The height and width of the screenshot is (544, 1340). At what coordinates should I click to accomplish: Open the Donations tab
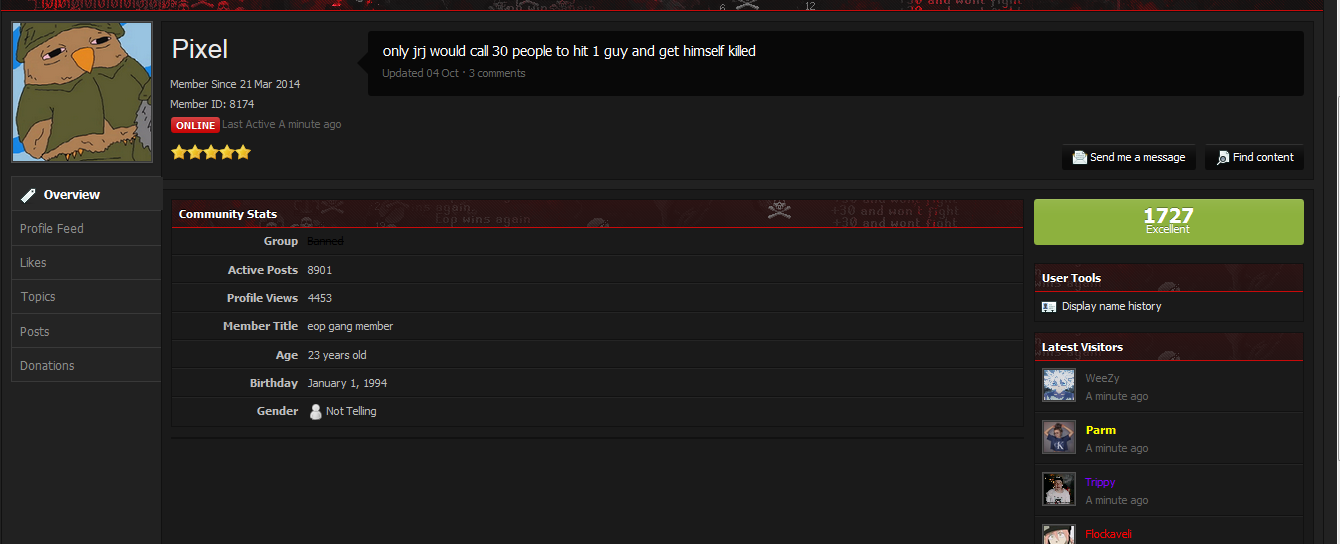(x=86, y=366)
